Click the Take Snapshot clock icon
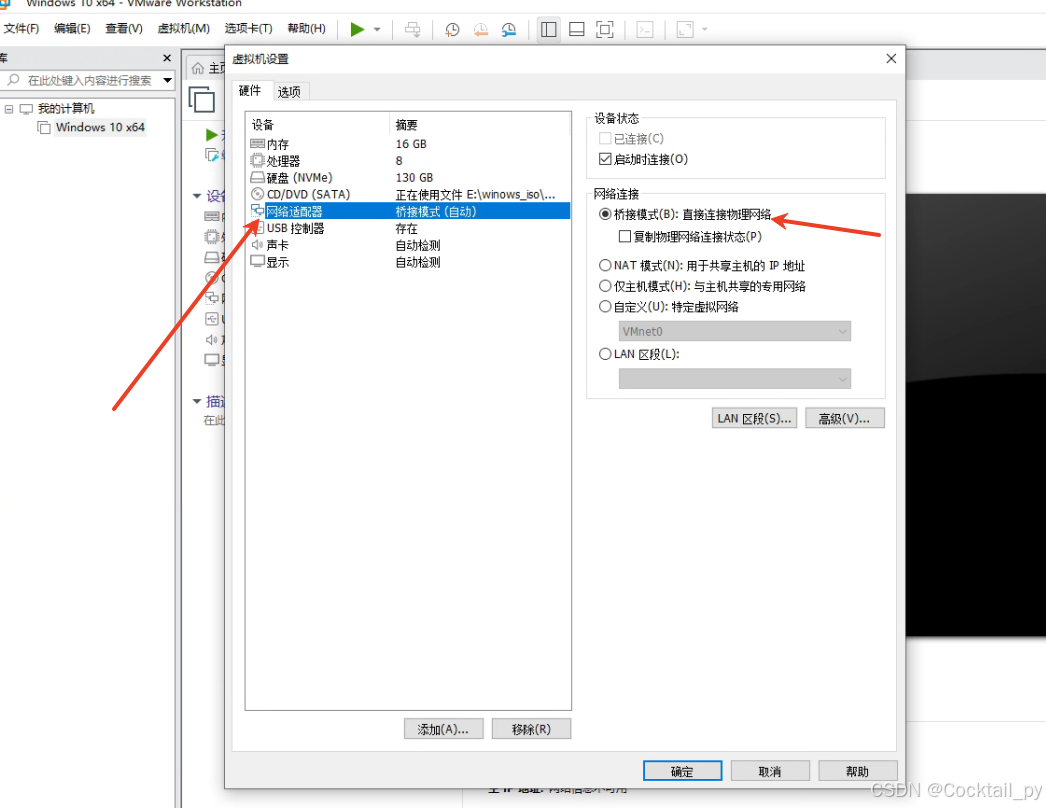Image resolution: width=1046 pixels, height=808 pixels. pos(452,29)
